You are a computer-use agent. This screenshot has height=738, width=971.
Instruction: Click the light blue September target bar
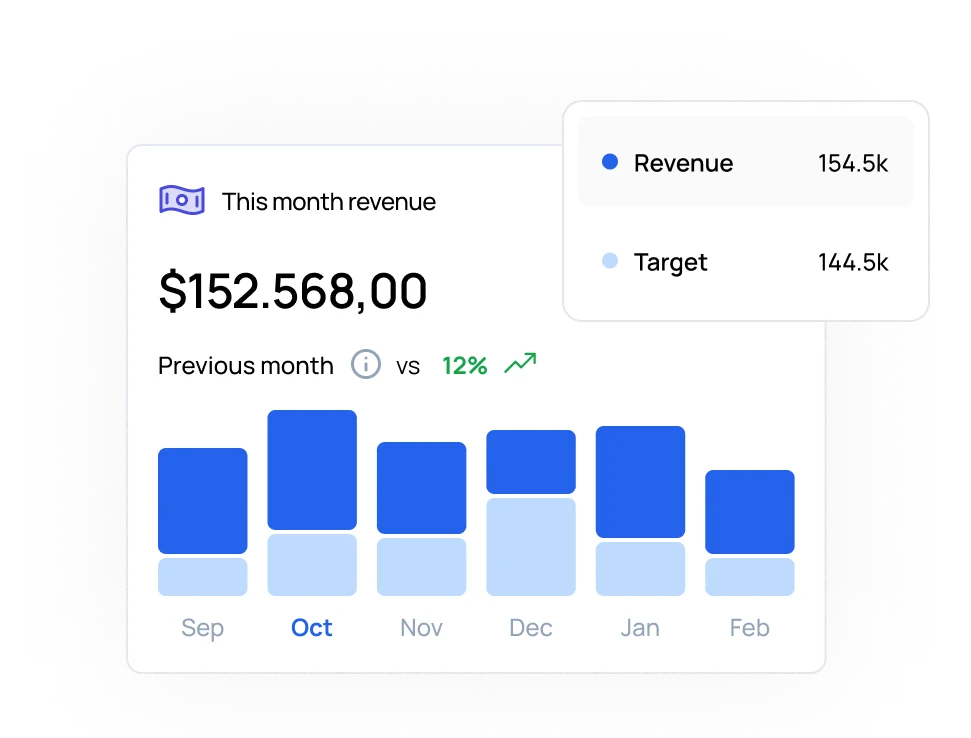203,577
